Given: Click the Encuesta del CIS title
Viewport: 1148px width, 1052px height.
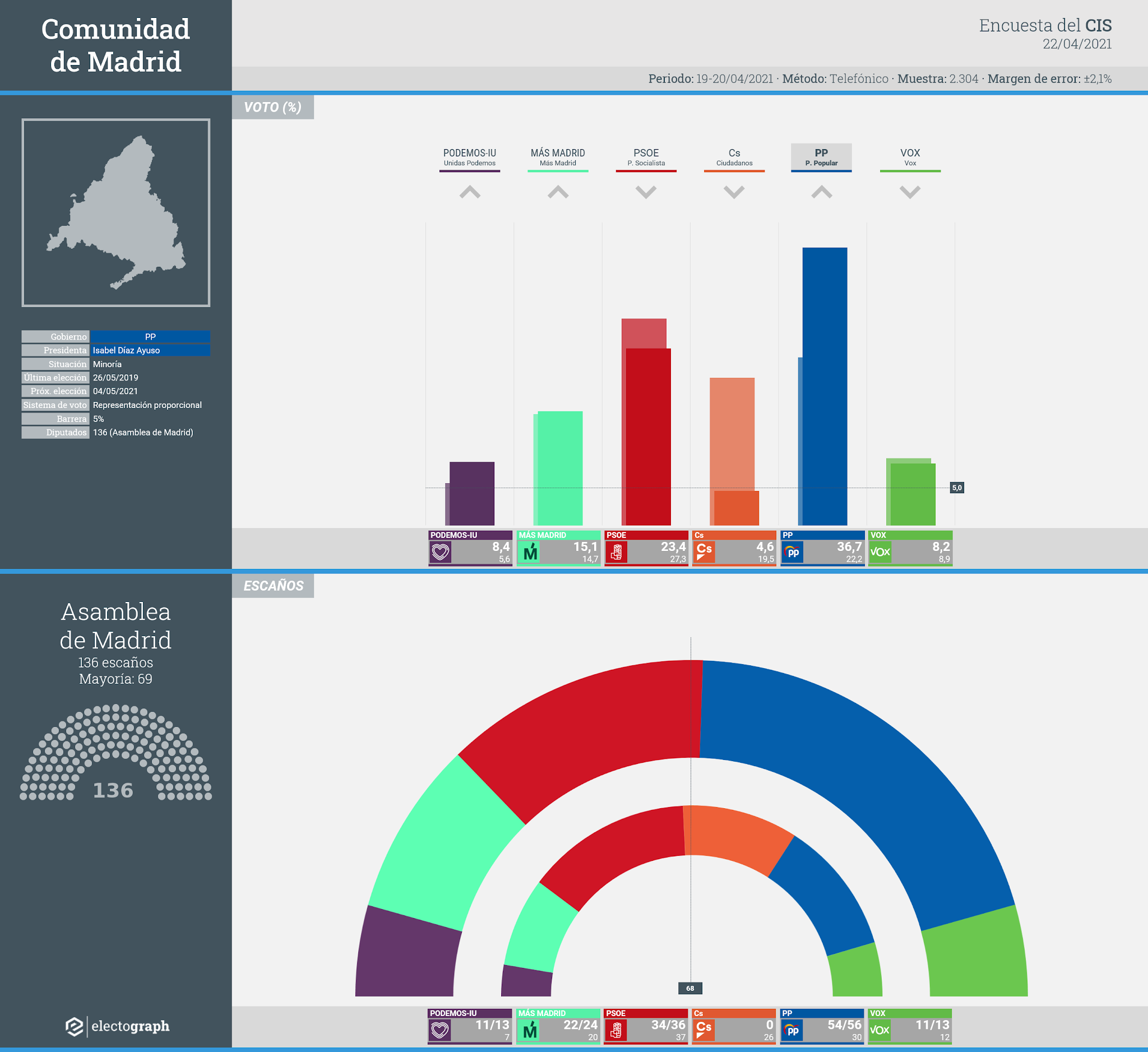Looking at the screenshot, I should [x=1045, y=26].
